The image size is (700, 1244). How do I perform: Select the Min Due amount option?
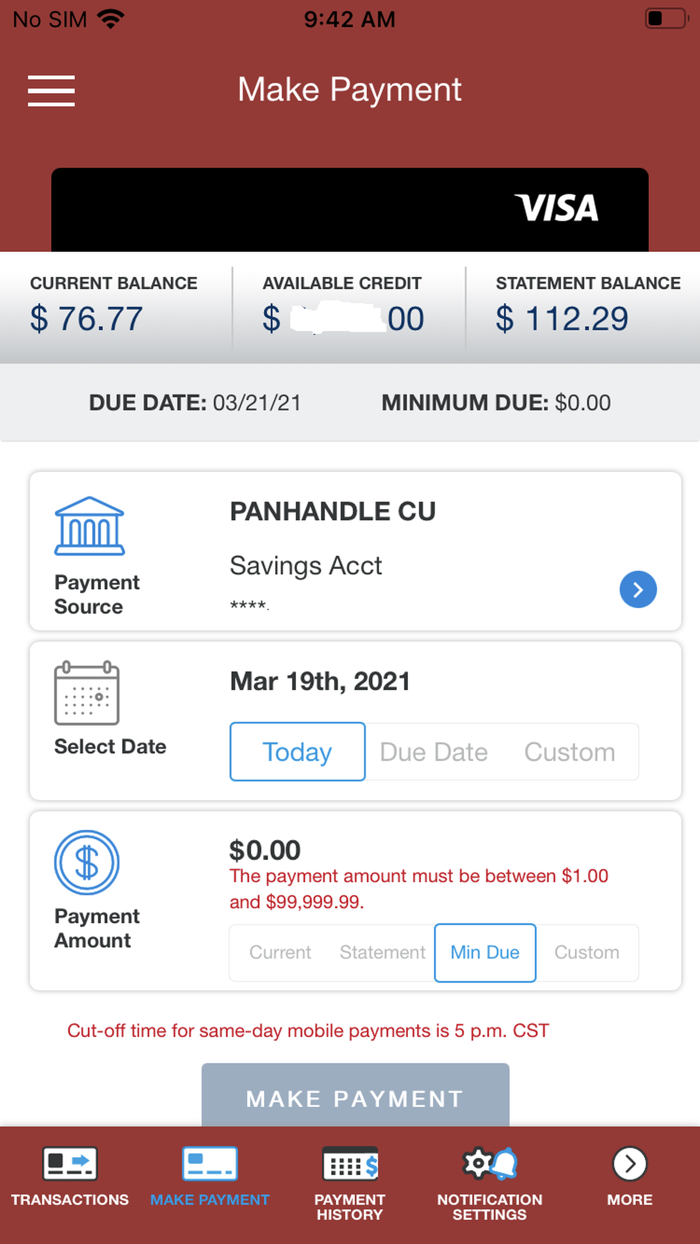(x=485, y=952)
